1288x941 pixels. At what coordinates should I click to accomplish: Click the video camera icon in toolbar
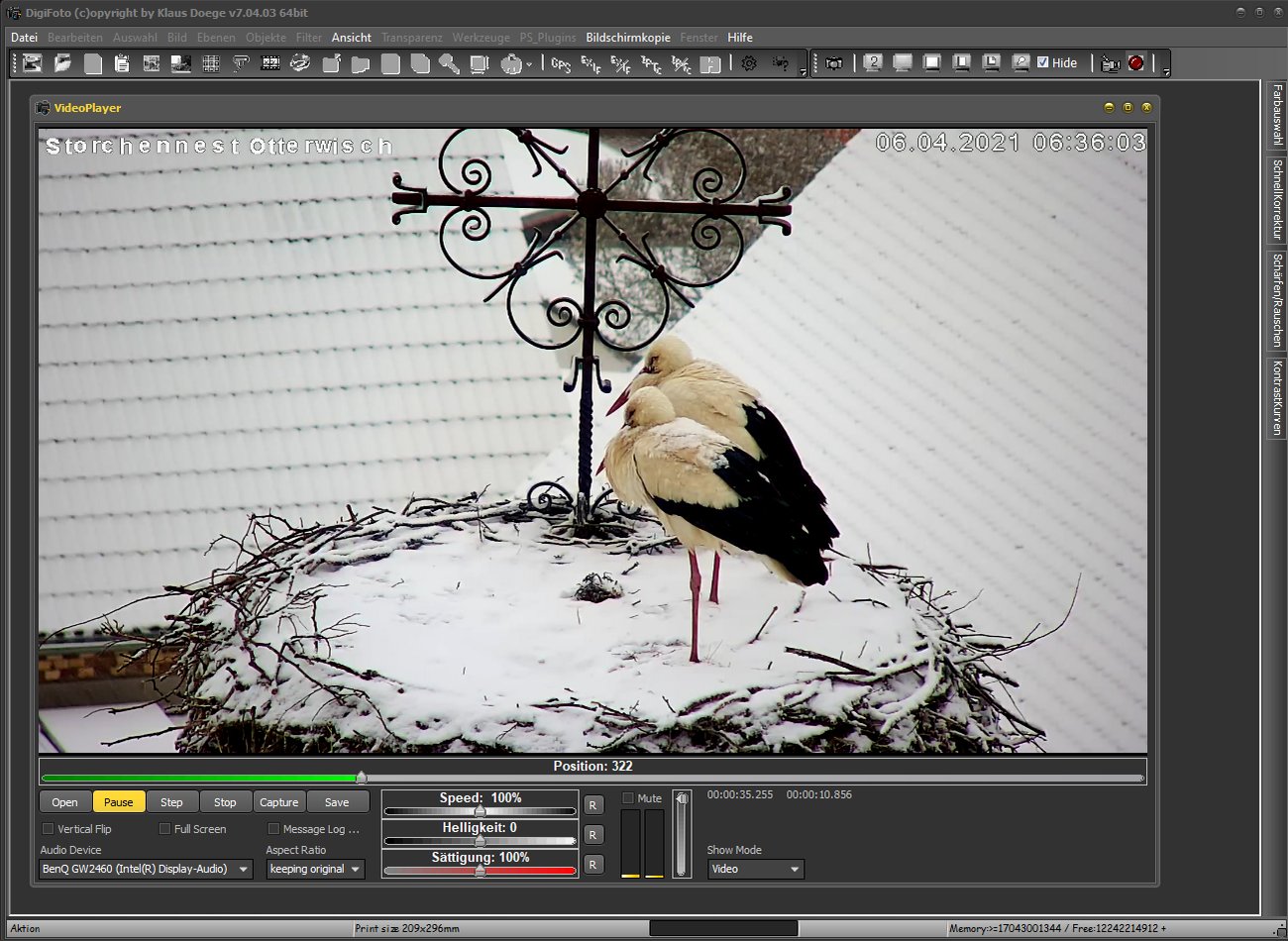1111,63
